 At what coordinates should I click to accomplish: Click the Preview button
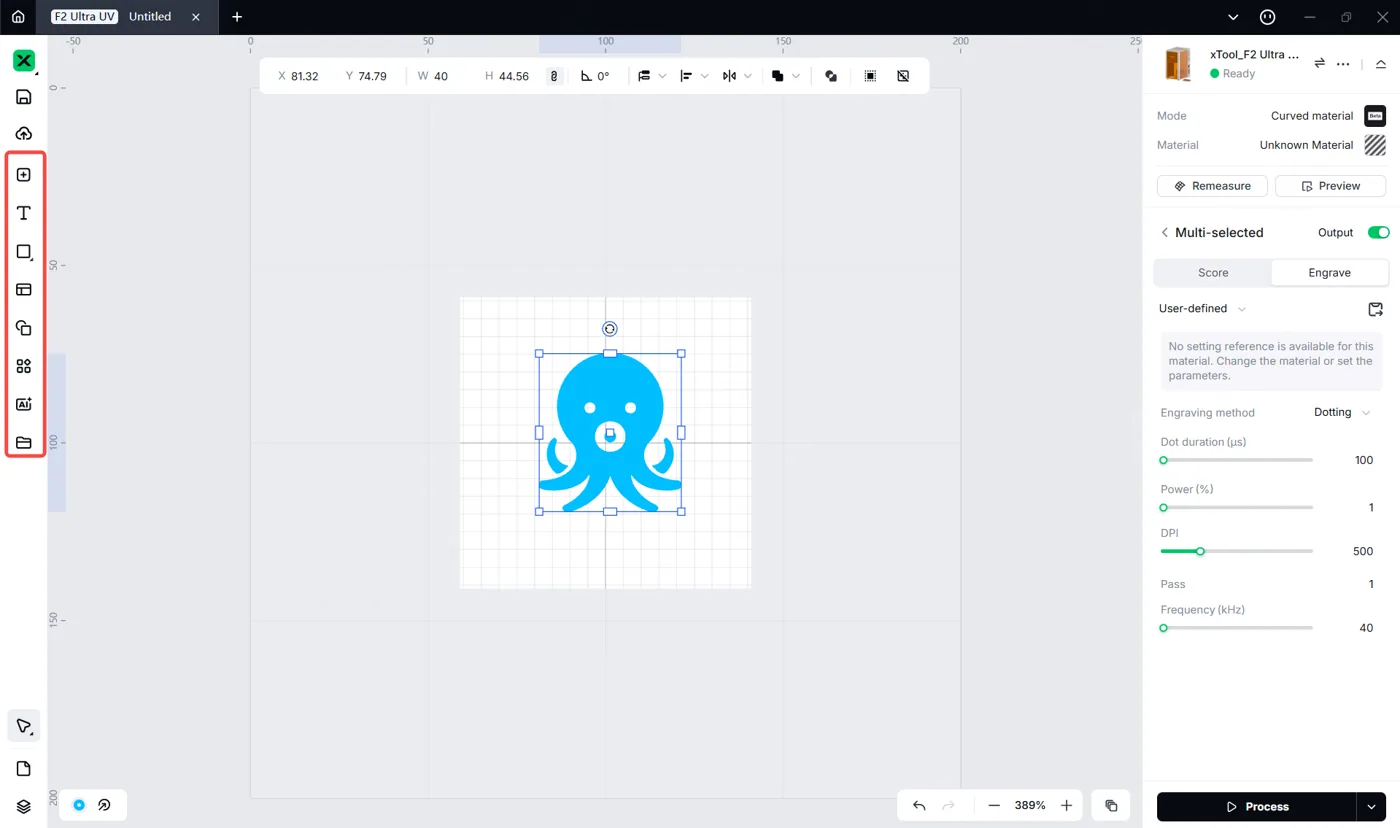point(1331,186)
